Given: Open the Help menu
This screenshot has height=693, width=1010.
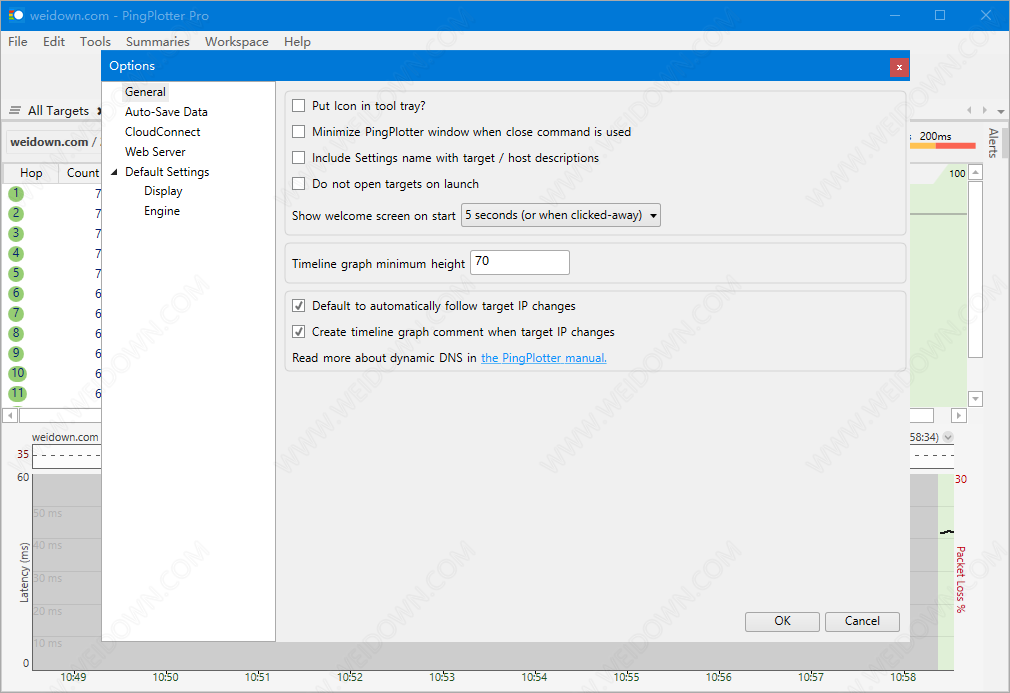Looking at the screenshot, I should pos(297,41).
